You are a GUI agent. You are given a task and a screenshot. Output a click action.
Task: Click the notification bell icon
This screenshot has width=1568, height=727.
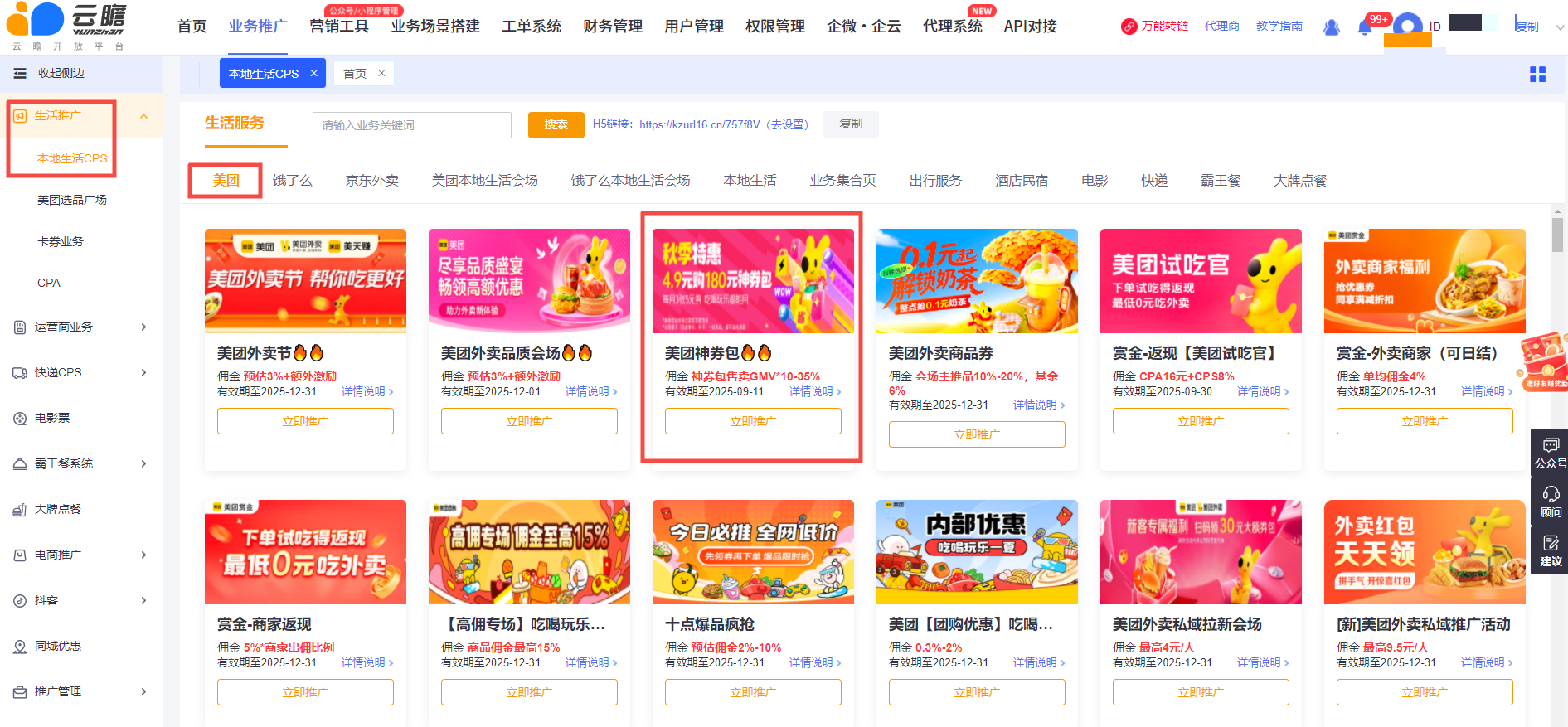(x=1364, y=27)
